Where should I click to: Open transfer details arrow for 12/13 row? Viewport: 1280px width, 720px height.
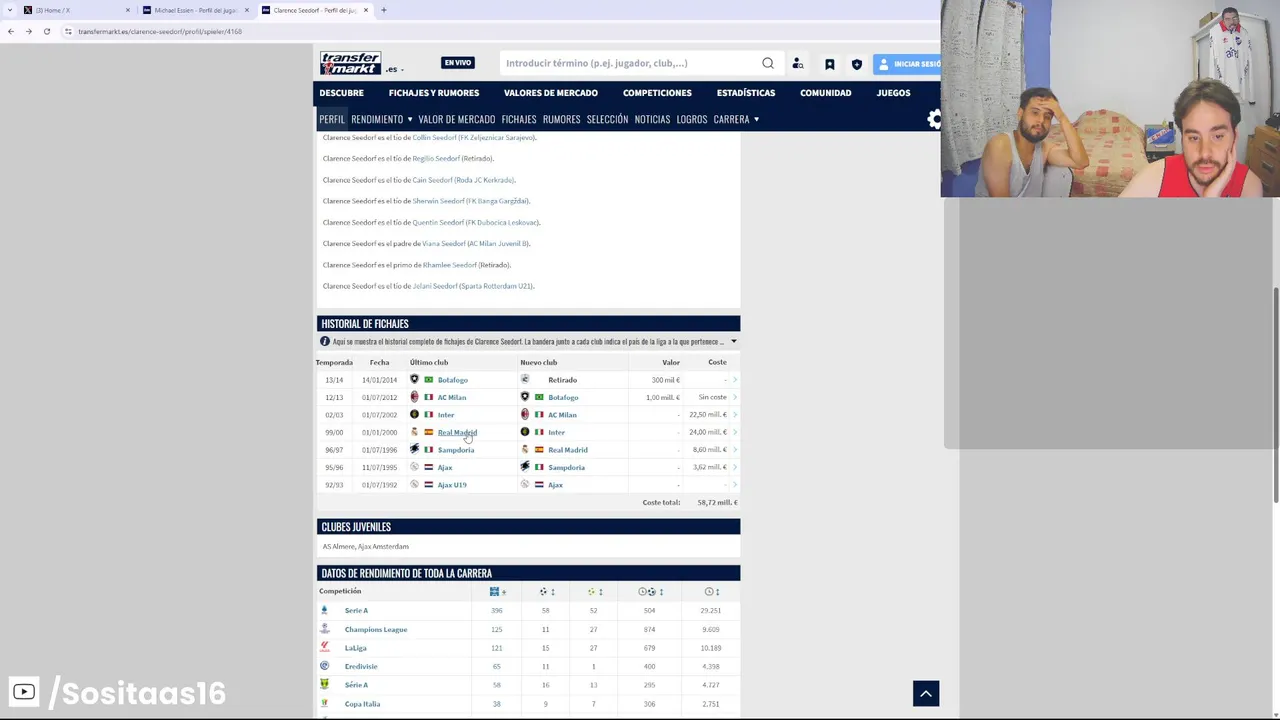(x=735, y=397)
